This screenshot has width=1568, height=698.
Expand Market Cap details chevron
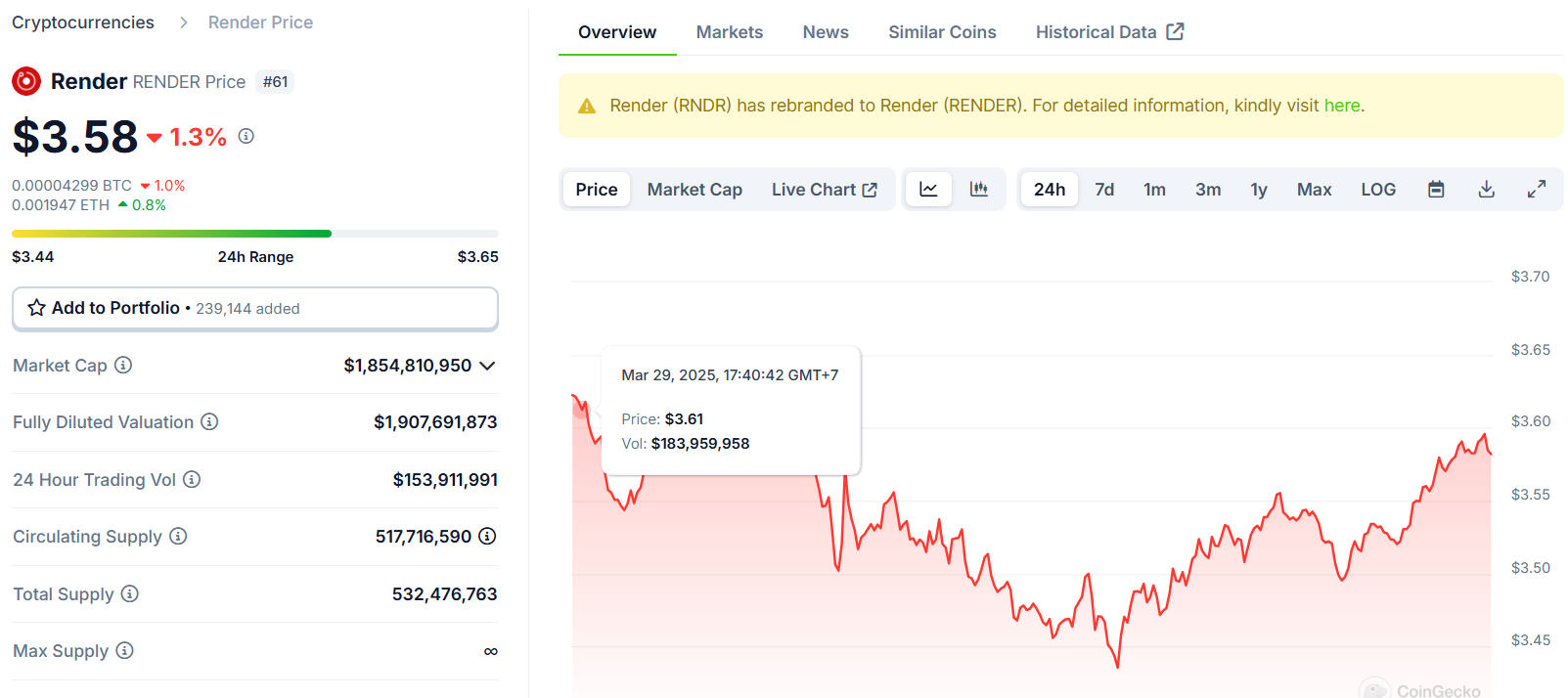487,366
